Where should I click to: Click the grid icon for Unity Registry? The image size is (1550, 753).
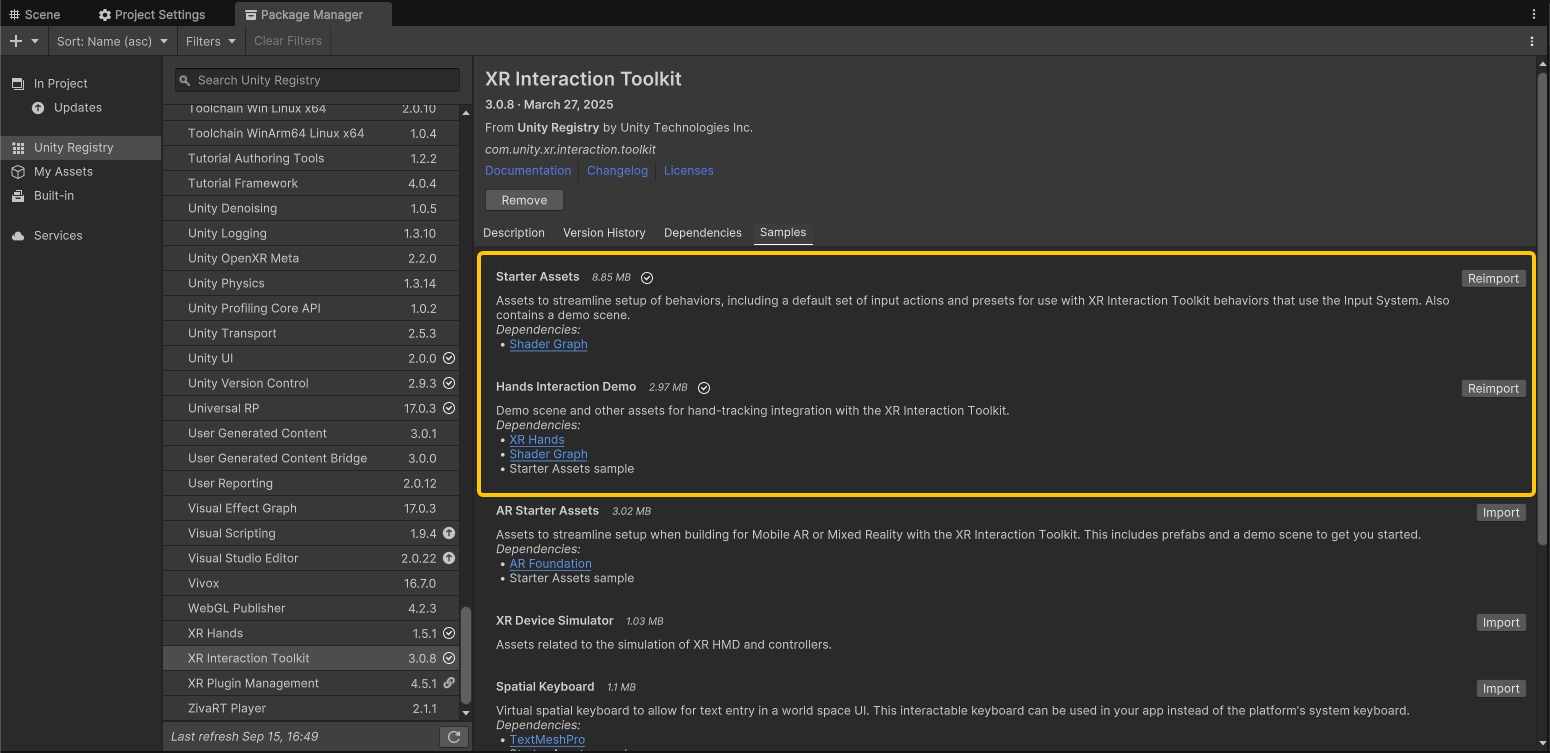point(17,148)
